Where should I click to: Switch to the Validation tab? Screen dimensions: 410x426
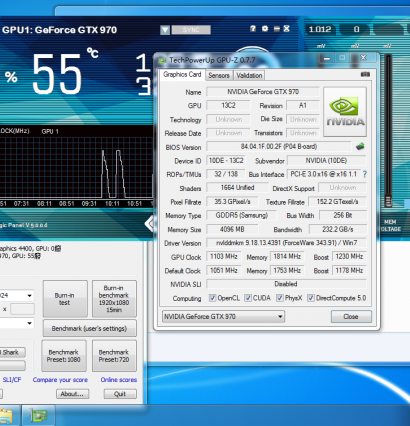(249, 75)
